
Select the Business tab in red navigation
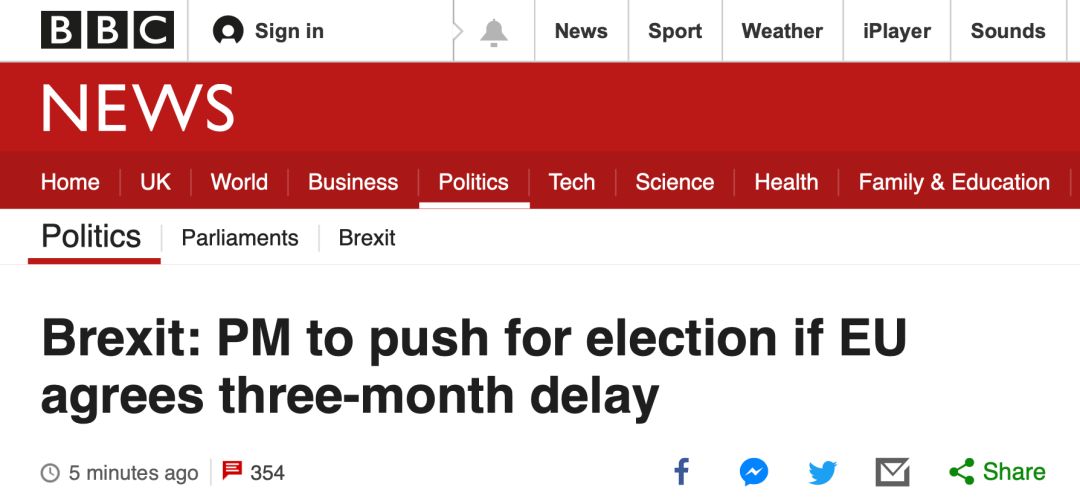(x=353, y=182)
